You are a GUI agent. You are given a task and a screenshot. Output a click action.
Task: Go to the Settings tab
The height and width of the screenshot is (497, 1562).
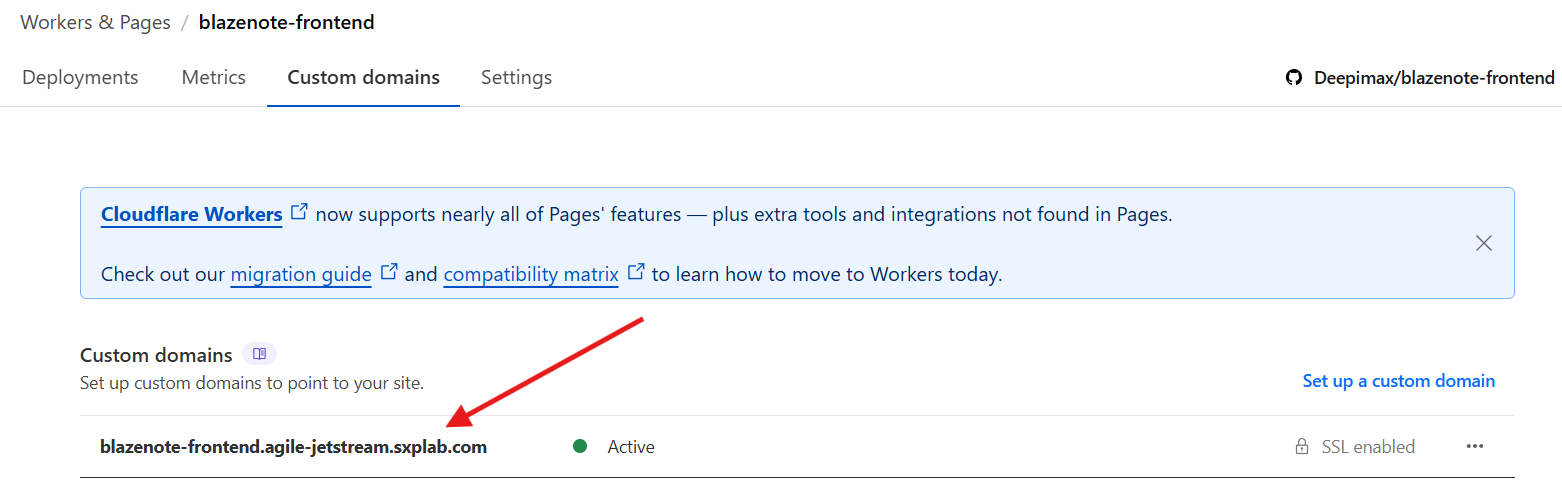tap(516, 77)
